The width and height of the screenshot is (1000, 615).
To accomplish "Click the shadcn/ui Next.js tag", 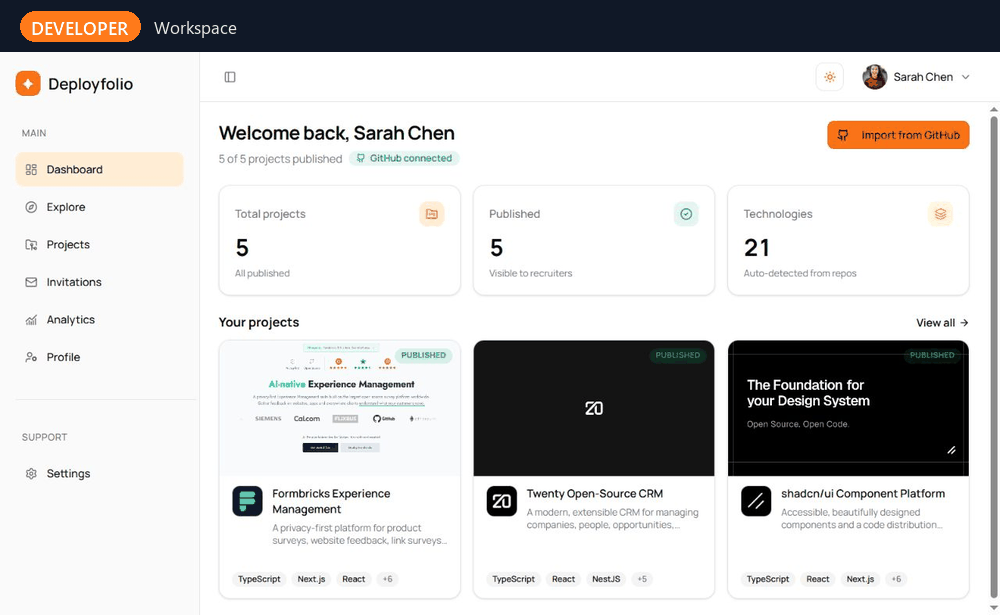I will click(x=860, y=579).
